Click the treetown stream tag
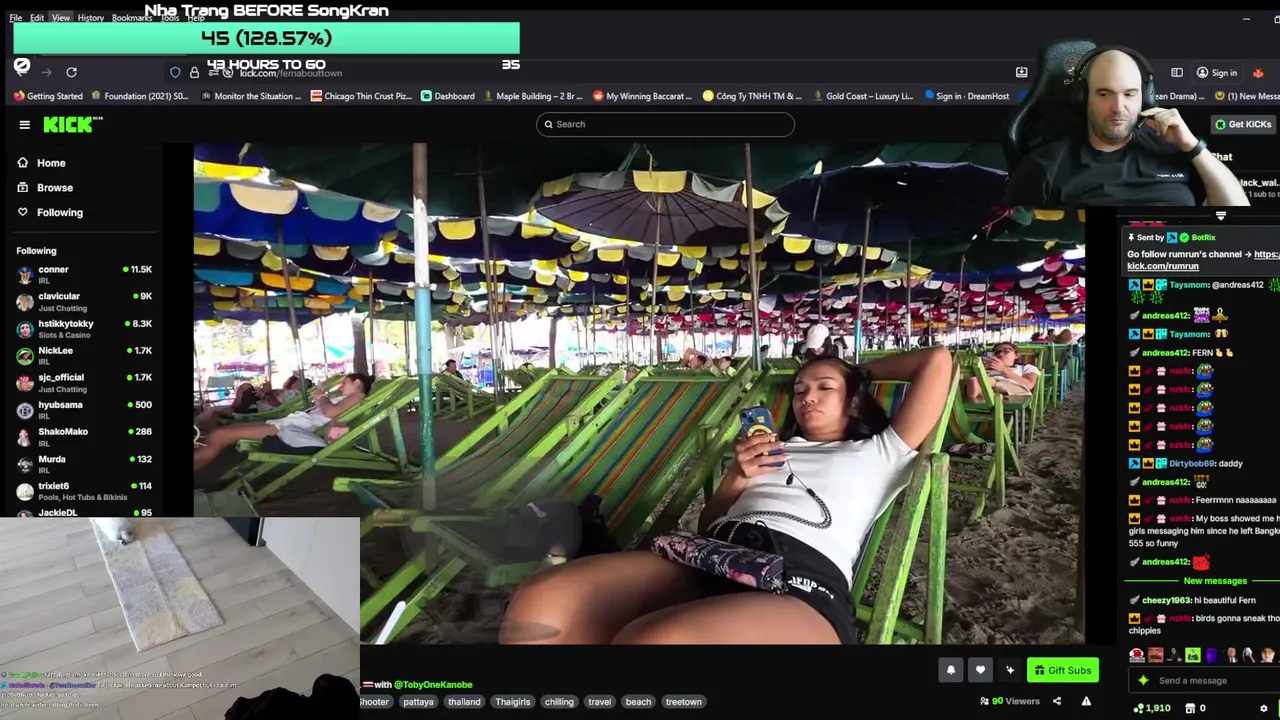 pyautogui.click(x=683, y=702)
